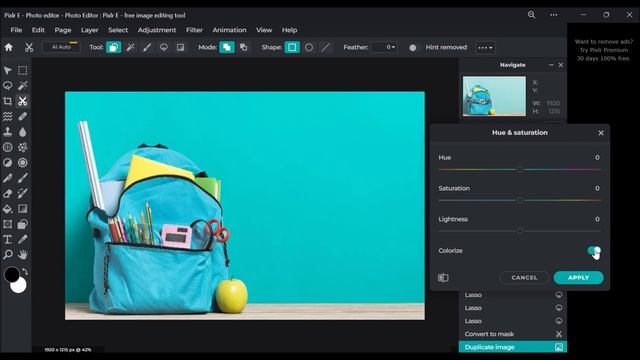Click the Saturation slider handle
This screenshot has height=360, width=640.
(520, 200)
